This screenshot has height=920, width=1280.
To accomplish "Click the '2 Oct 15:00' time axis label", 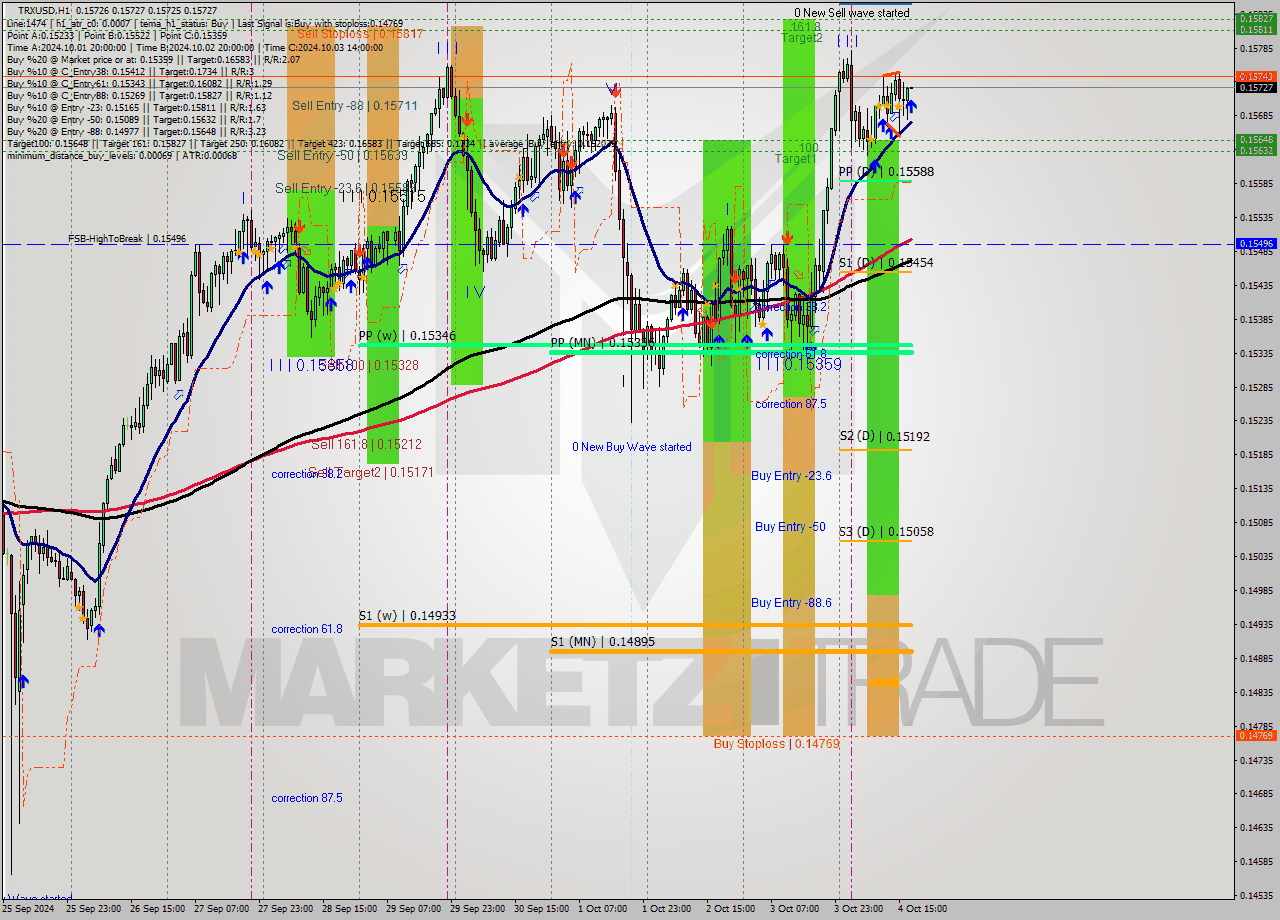I will tap(730, 909).
